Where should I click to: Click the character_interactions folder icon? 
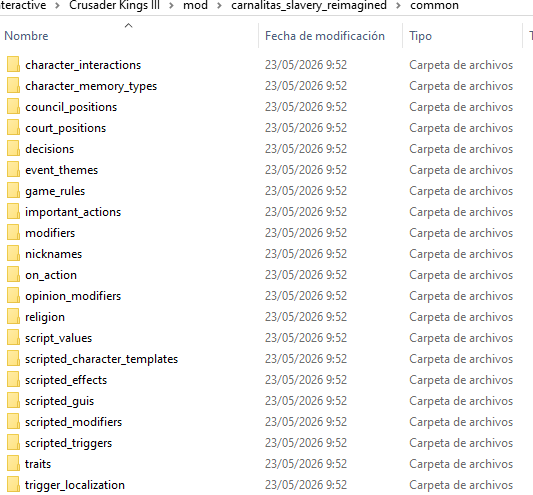13,65
